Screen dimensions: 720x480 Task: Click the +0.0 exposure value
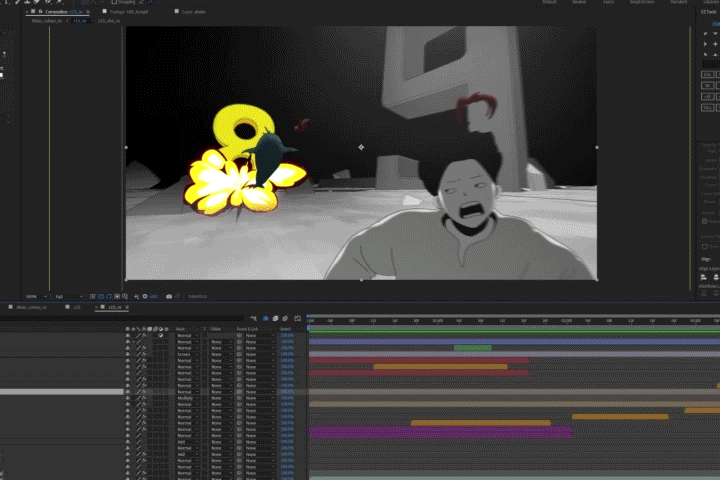[153, 297]
